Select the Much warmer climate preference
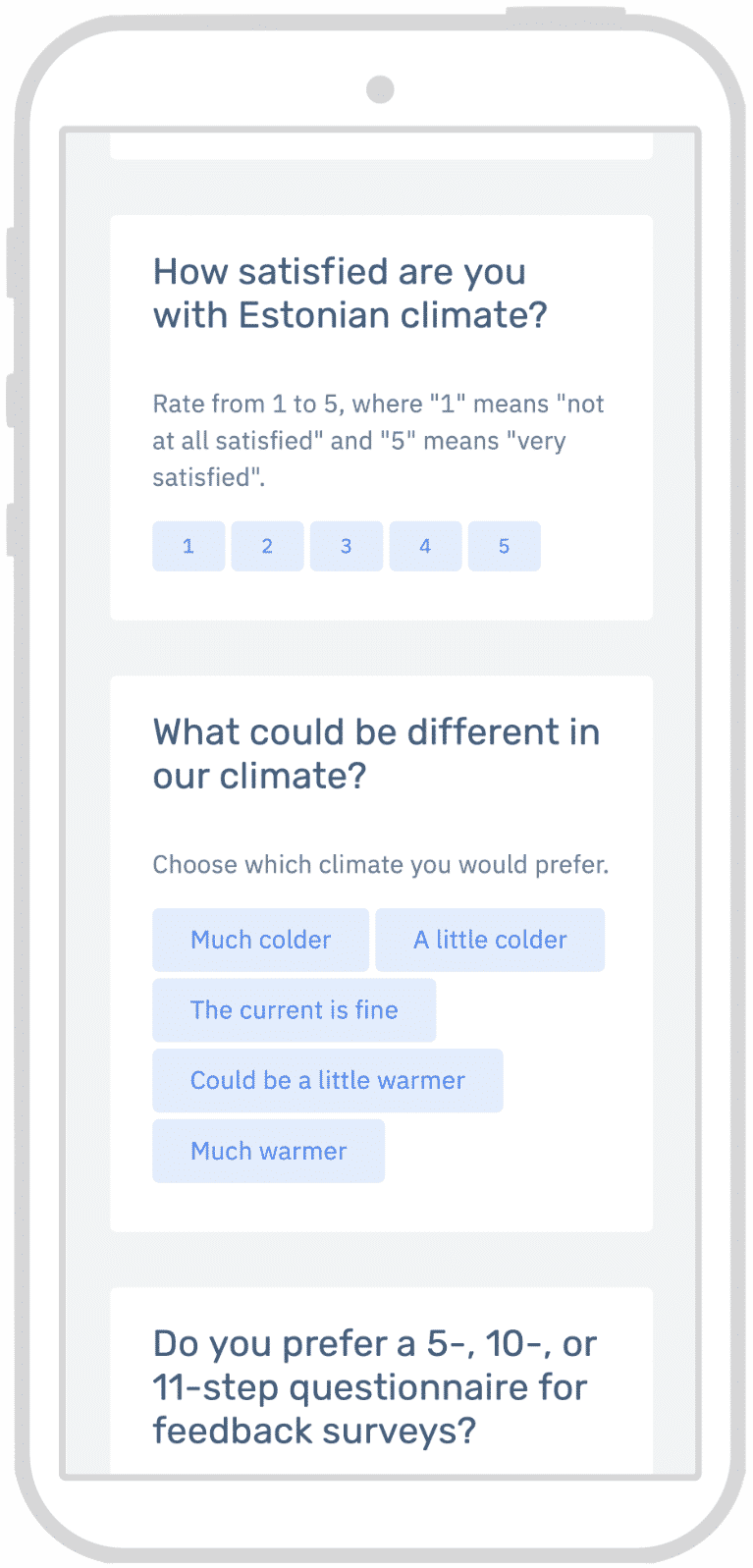The width and height of the screenshot is (753, 1568). (x=268, y=1150)
